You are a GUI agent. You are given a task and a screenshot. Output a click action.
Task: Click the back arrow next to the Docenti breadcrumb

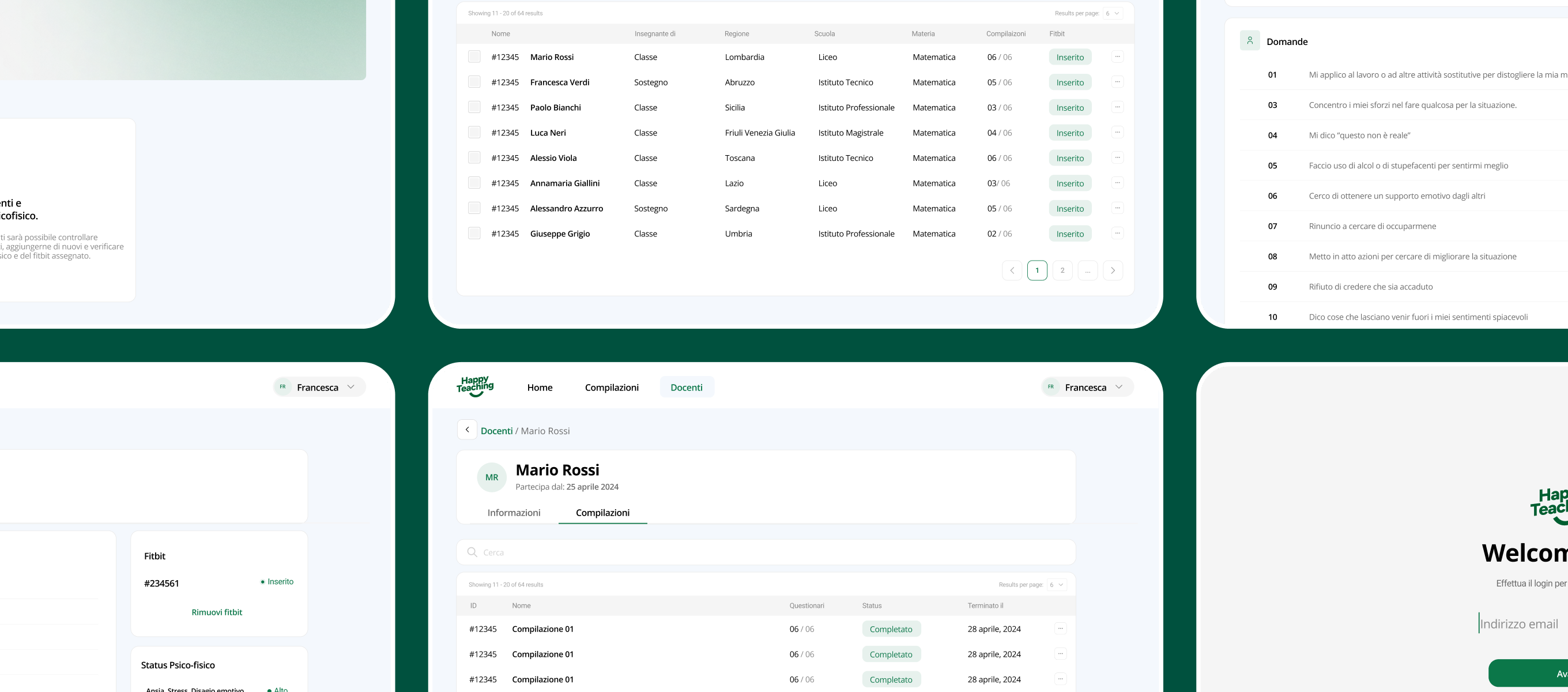coord(467,430)
